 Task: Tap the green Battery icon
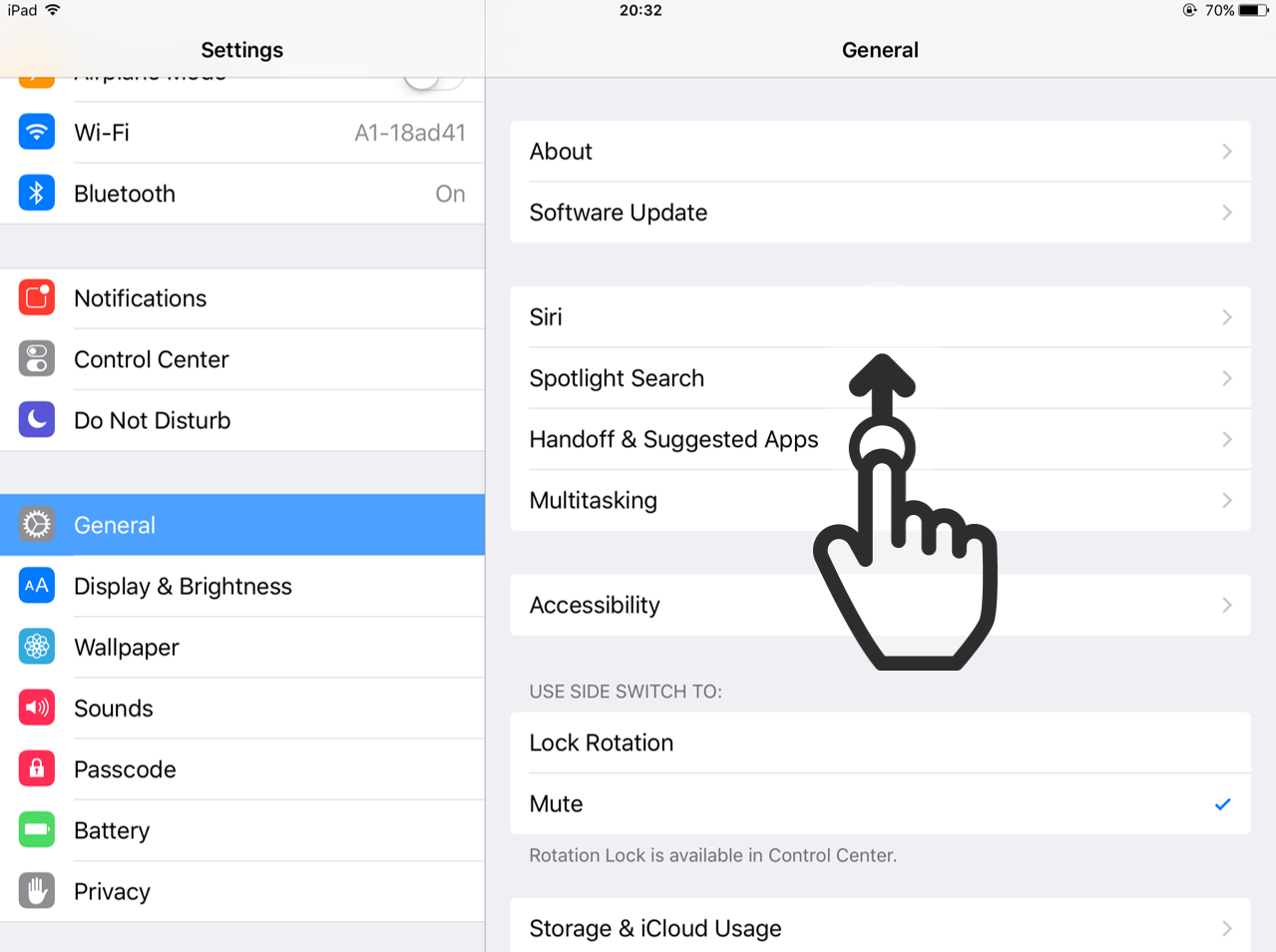[37, 829]
